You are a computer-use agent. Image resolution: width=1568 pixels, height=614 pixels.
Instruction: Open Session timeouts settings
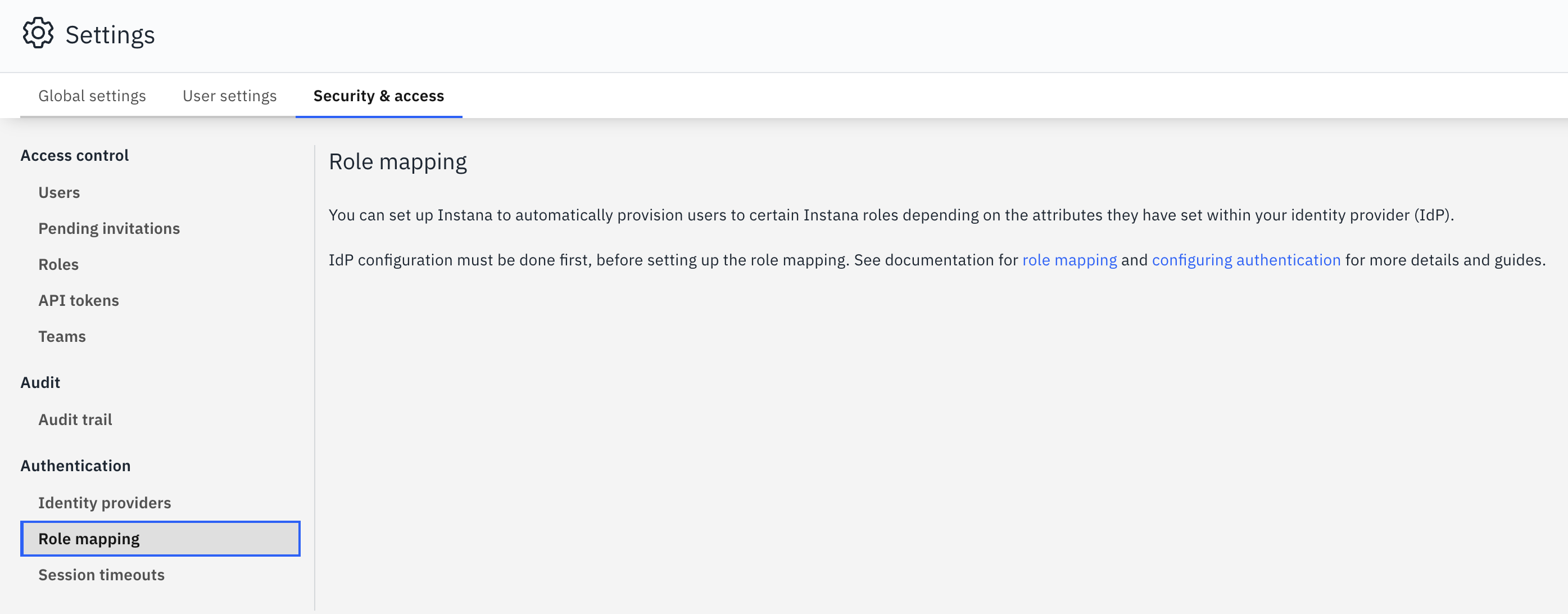(x=101, y=575)
